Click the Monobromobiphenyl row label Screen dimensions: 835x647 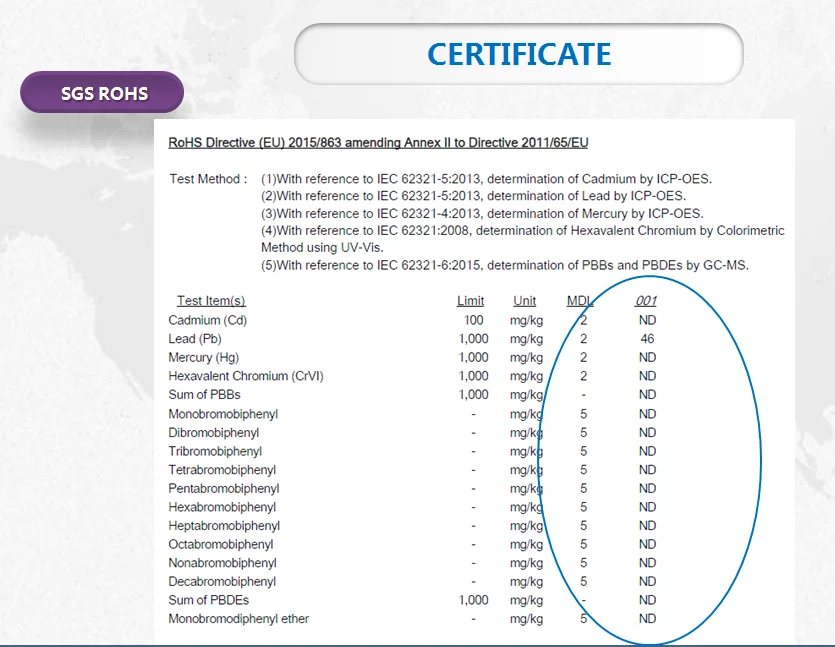click(x=223, y=414)
